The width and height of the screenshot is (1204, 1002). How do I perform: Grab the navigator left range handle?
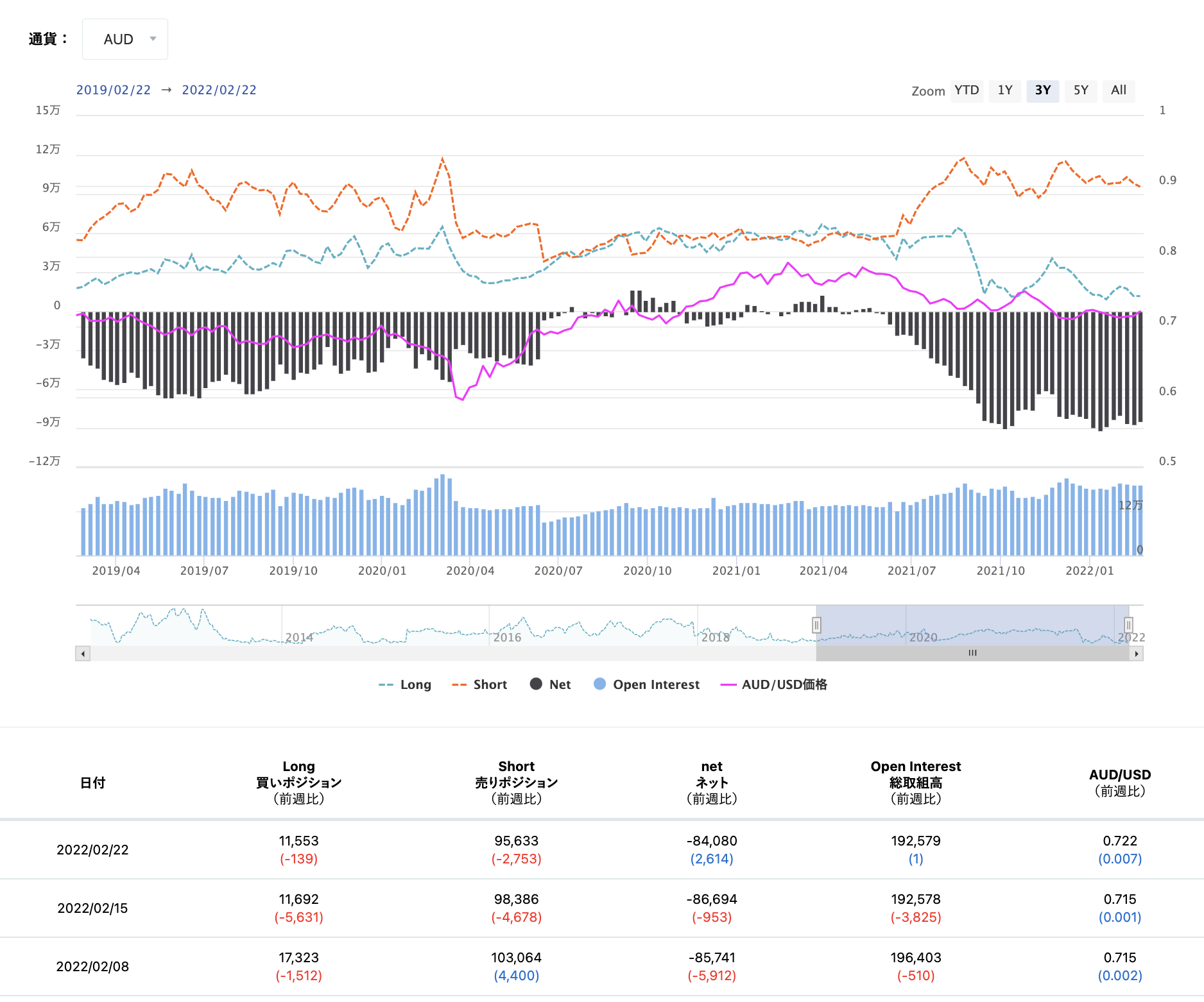tap(816, 625)
